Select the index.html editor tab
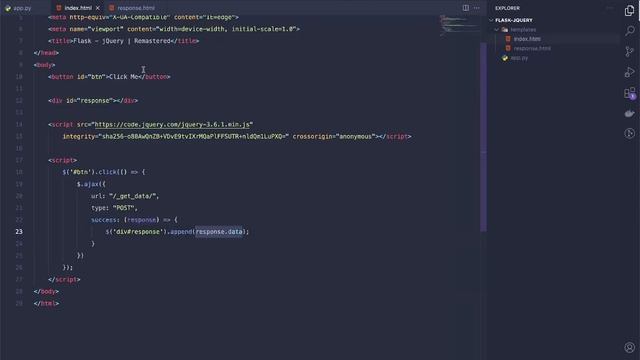 click(78, 8)
